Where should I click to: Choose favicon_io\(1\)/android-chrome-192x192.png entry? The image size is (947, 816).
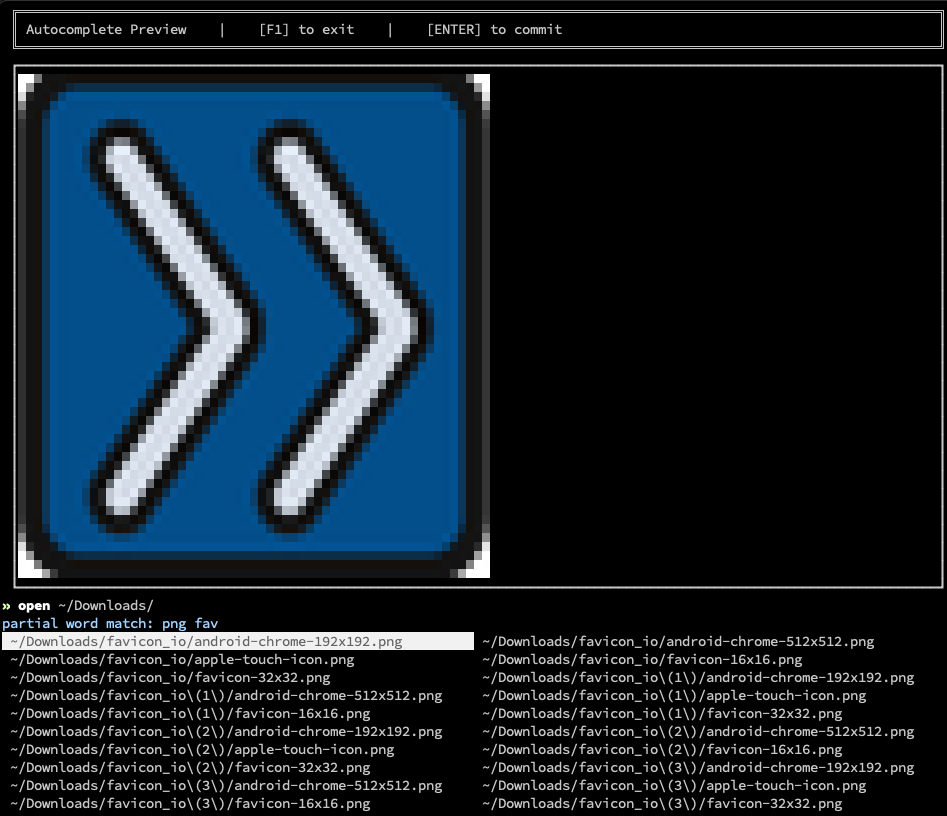[698, 677]
